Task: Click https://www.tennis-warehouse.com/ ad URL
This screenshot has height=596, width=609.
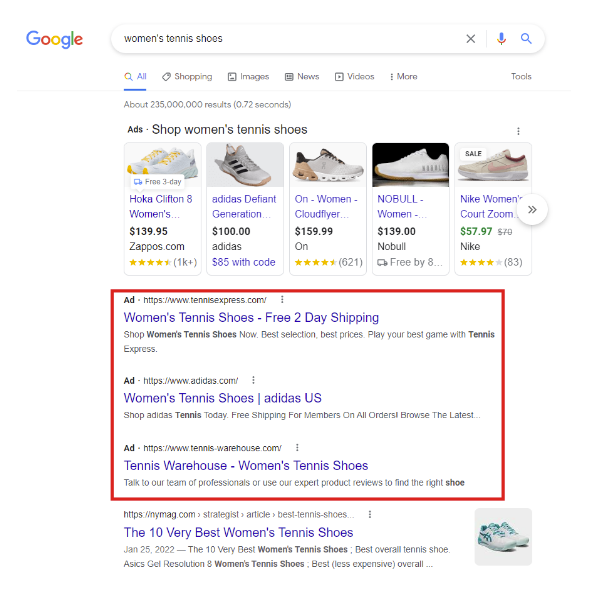Action: click(212, 448)
